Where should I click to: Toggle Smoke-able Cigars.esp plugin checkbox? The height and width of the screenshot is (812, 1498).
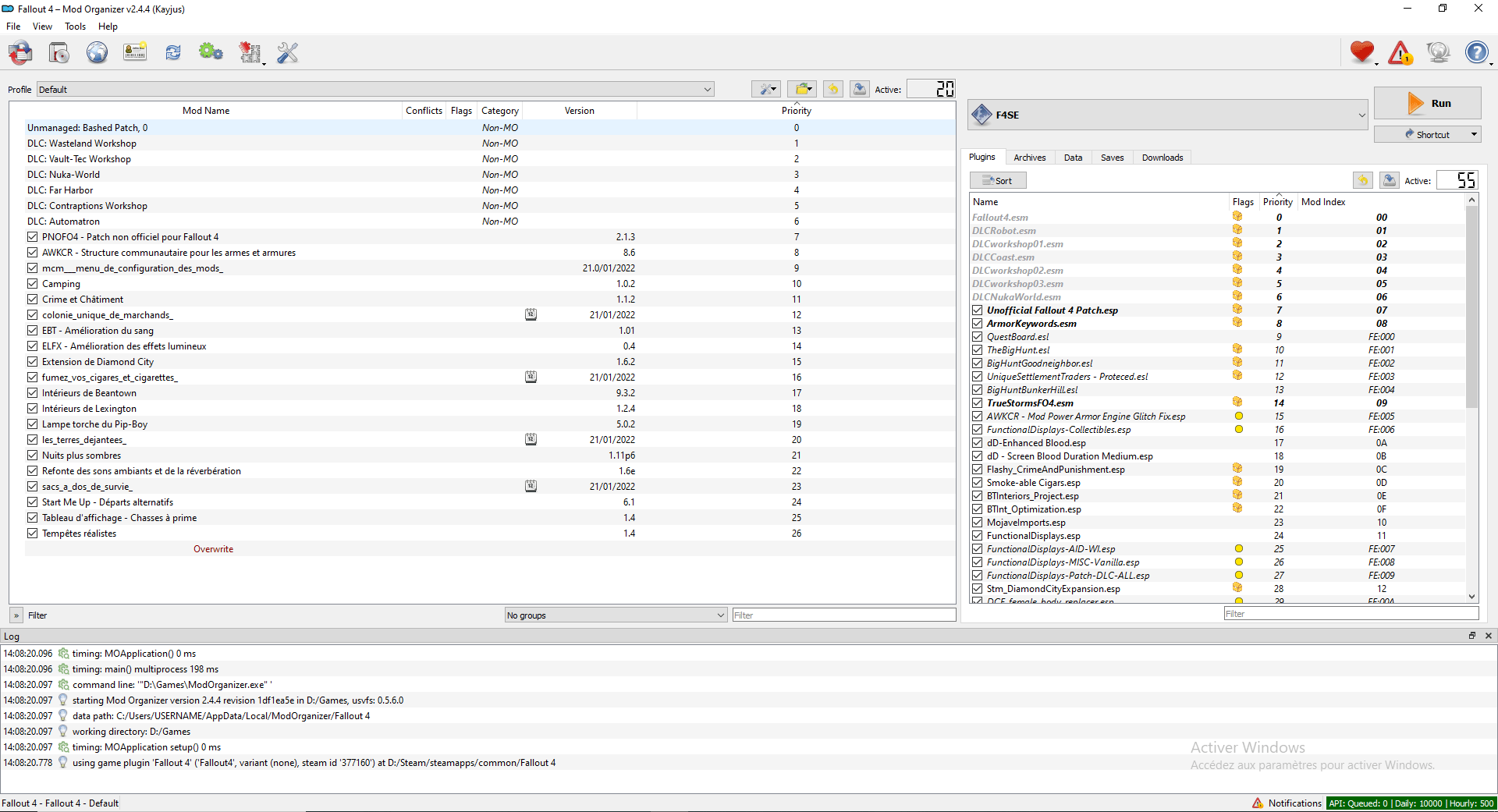(977, 483)
